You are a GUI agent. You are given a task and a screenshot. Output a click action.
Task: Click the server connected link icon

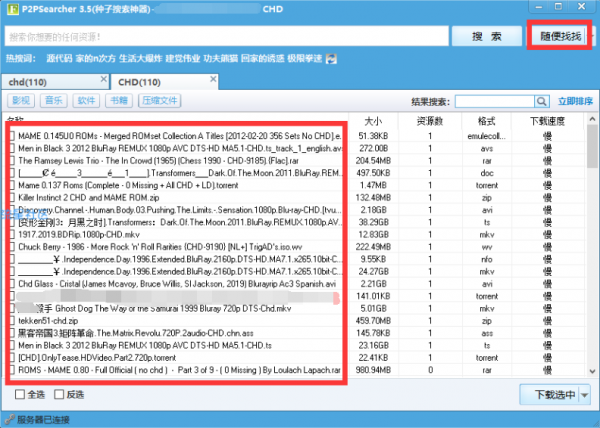(10, 420)
